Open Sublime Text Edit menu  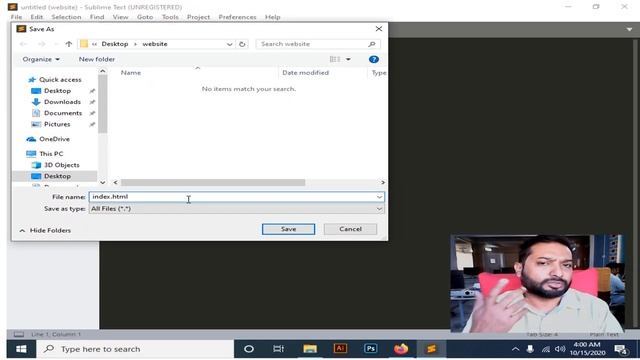(36, 17)
